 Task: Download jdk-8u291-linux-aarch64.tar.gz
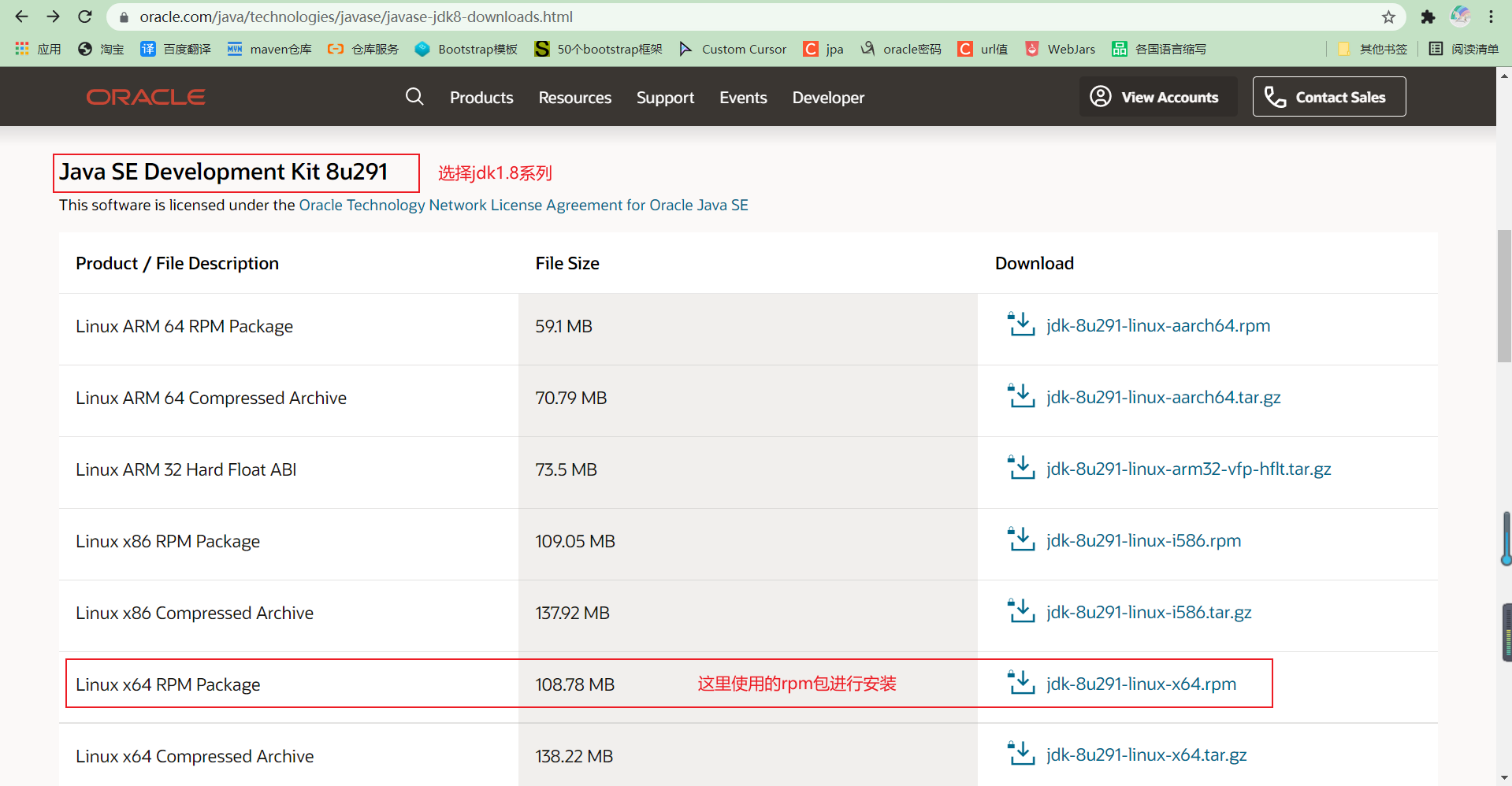click(1164, 397)
